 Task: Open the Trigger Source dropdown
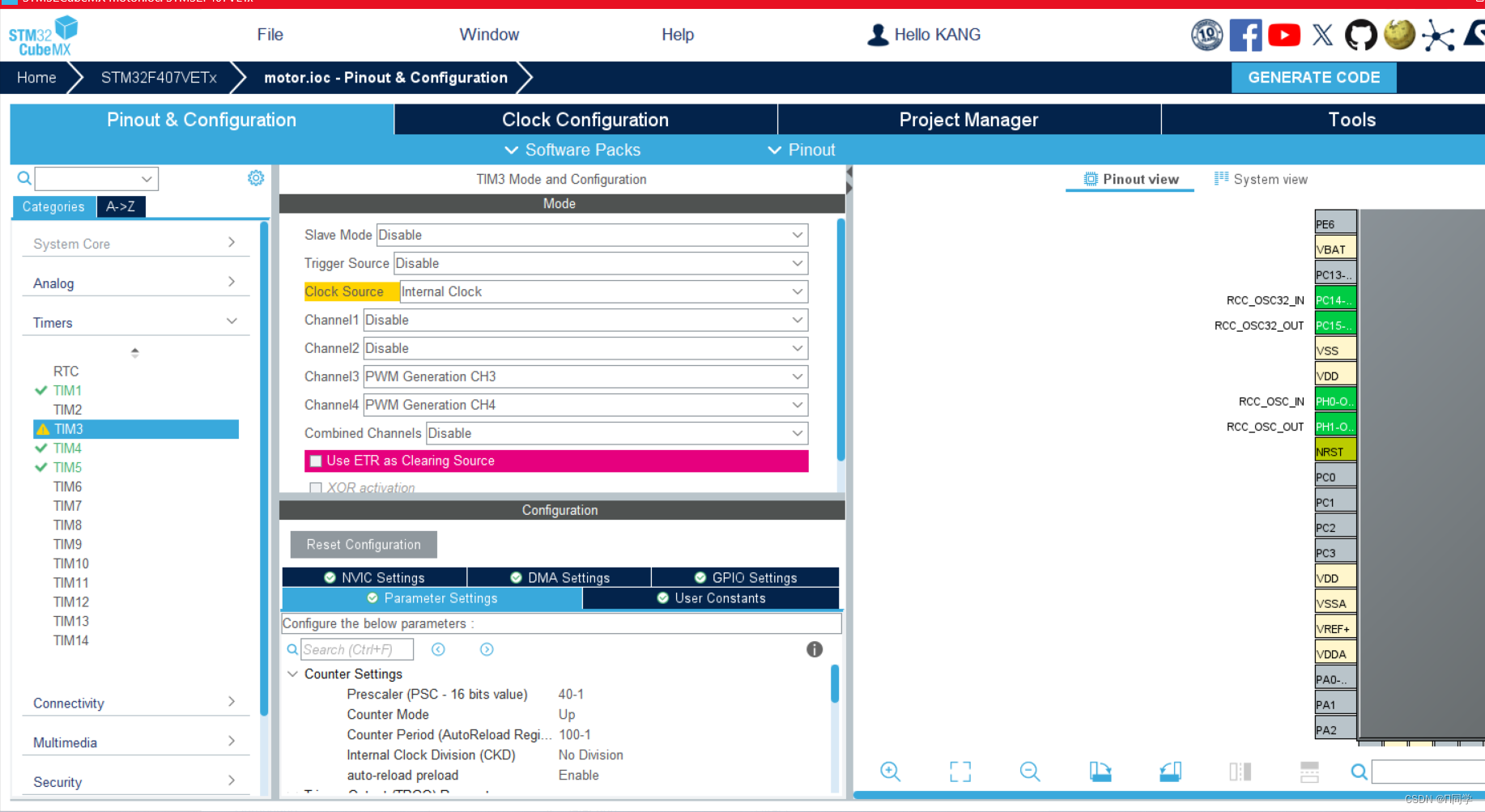pyautogui.click(x=601, y=263)
